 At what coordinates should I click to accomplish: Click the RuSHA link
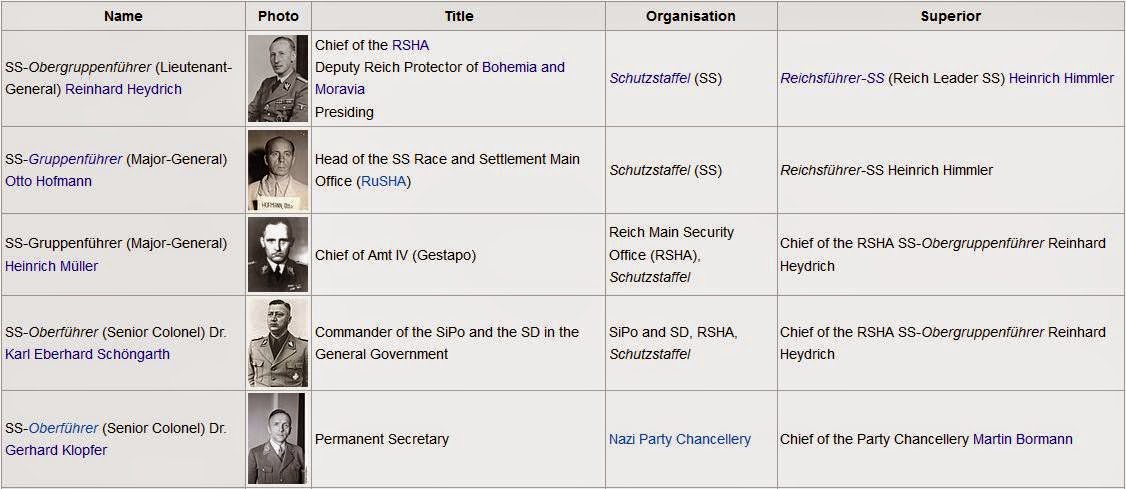(x=383, y=182)
